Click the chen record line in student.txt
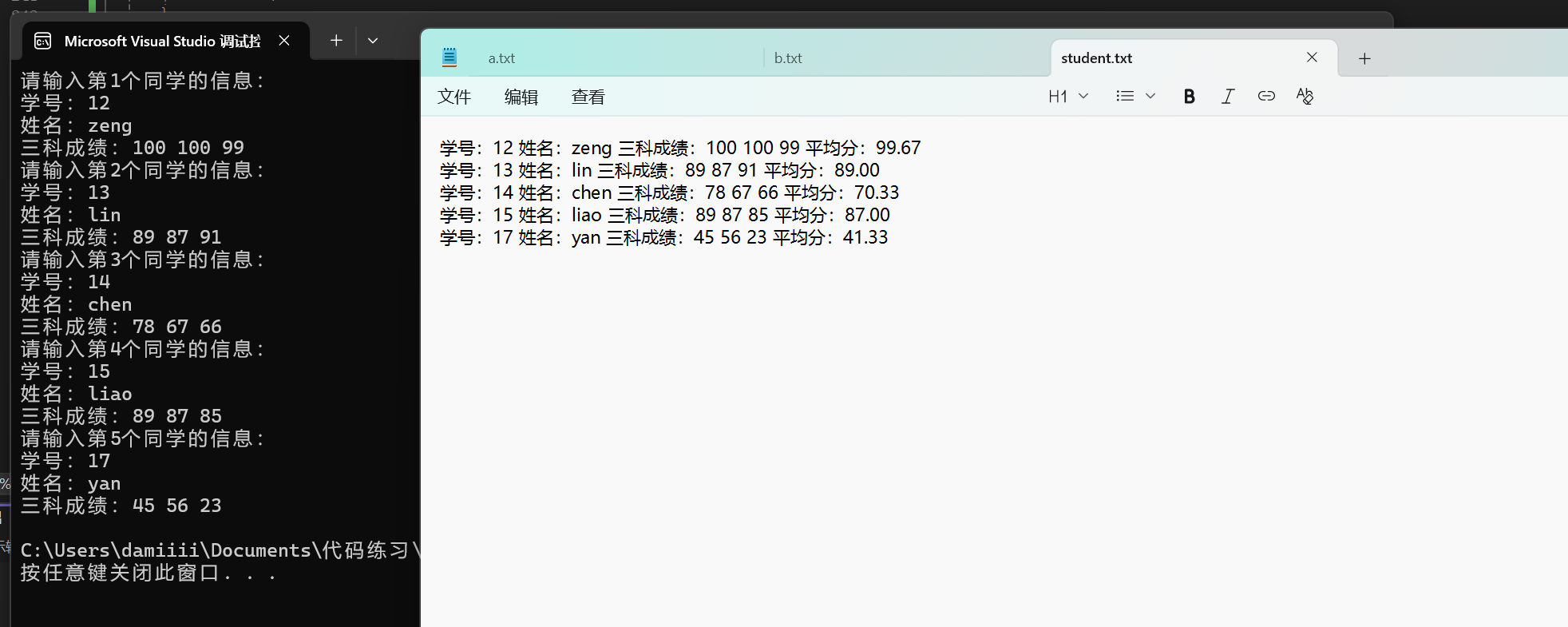 (669, 192)
